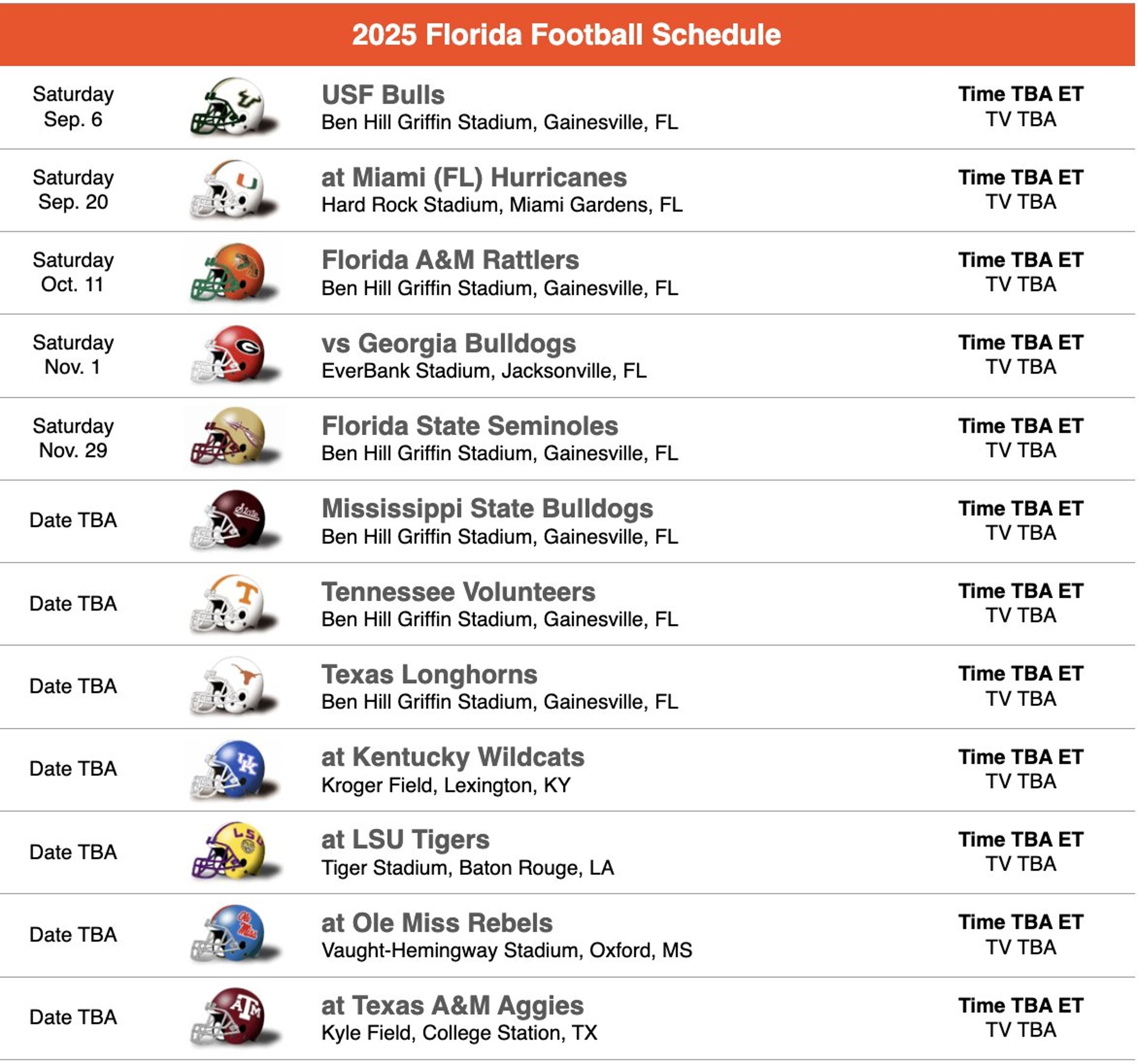Viewport: 1138px width, 1064px height.
Task: Select the Tennessee Volunteers helmet icon
Action: [234, 603]
